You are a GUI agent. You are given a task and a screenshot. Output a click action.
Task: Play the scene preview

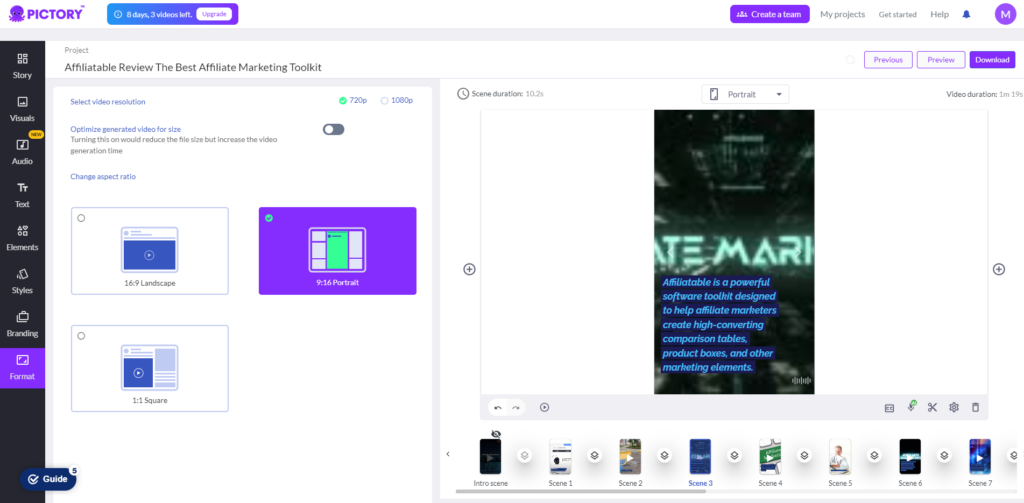tap(545, 407)
